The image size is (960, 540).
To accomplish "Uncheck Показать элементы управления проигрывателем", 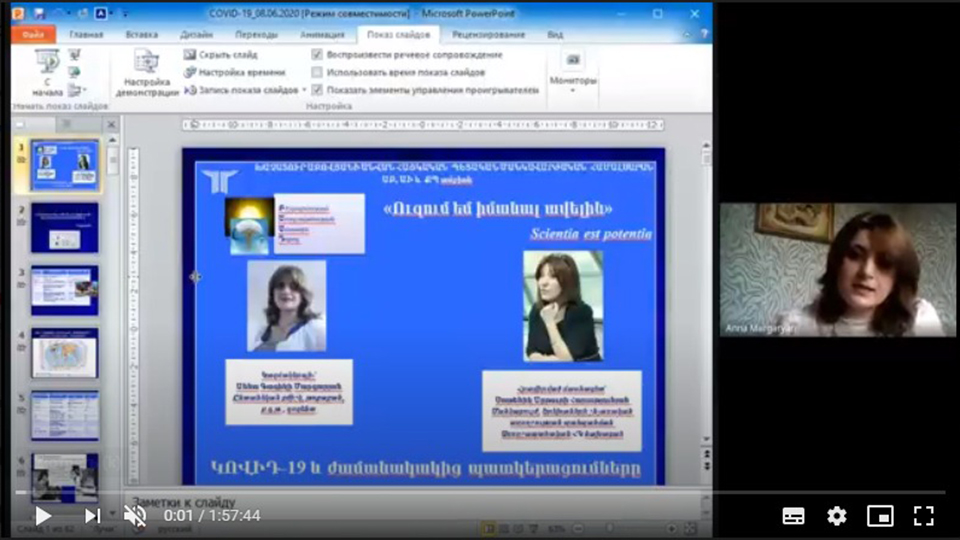I will point(317,89).
